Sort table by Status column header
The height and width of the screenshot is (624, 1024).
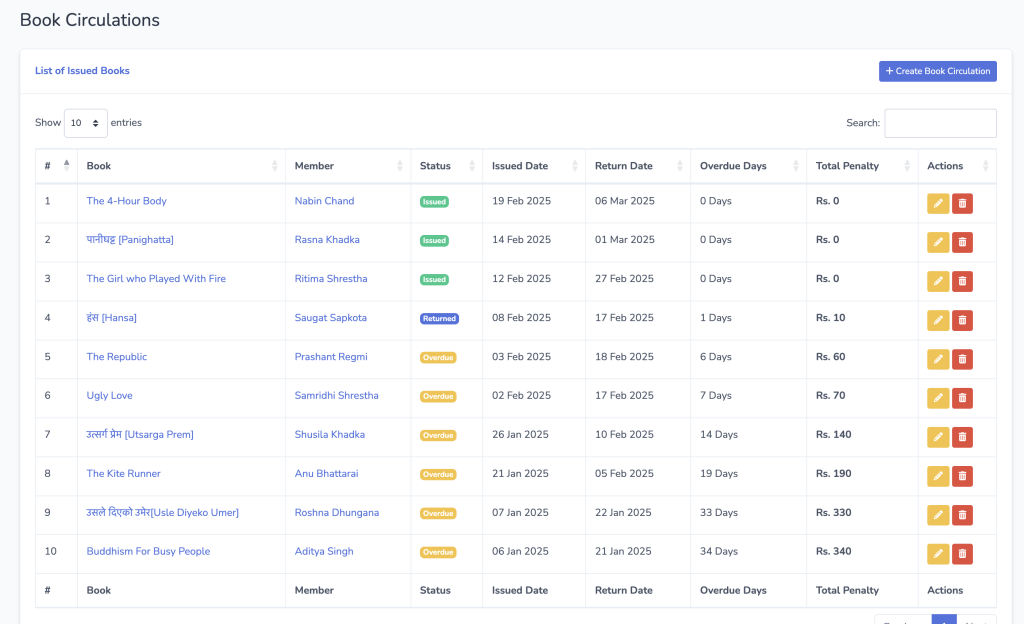coord(447,166)
